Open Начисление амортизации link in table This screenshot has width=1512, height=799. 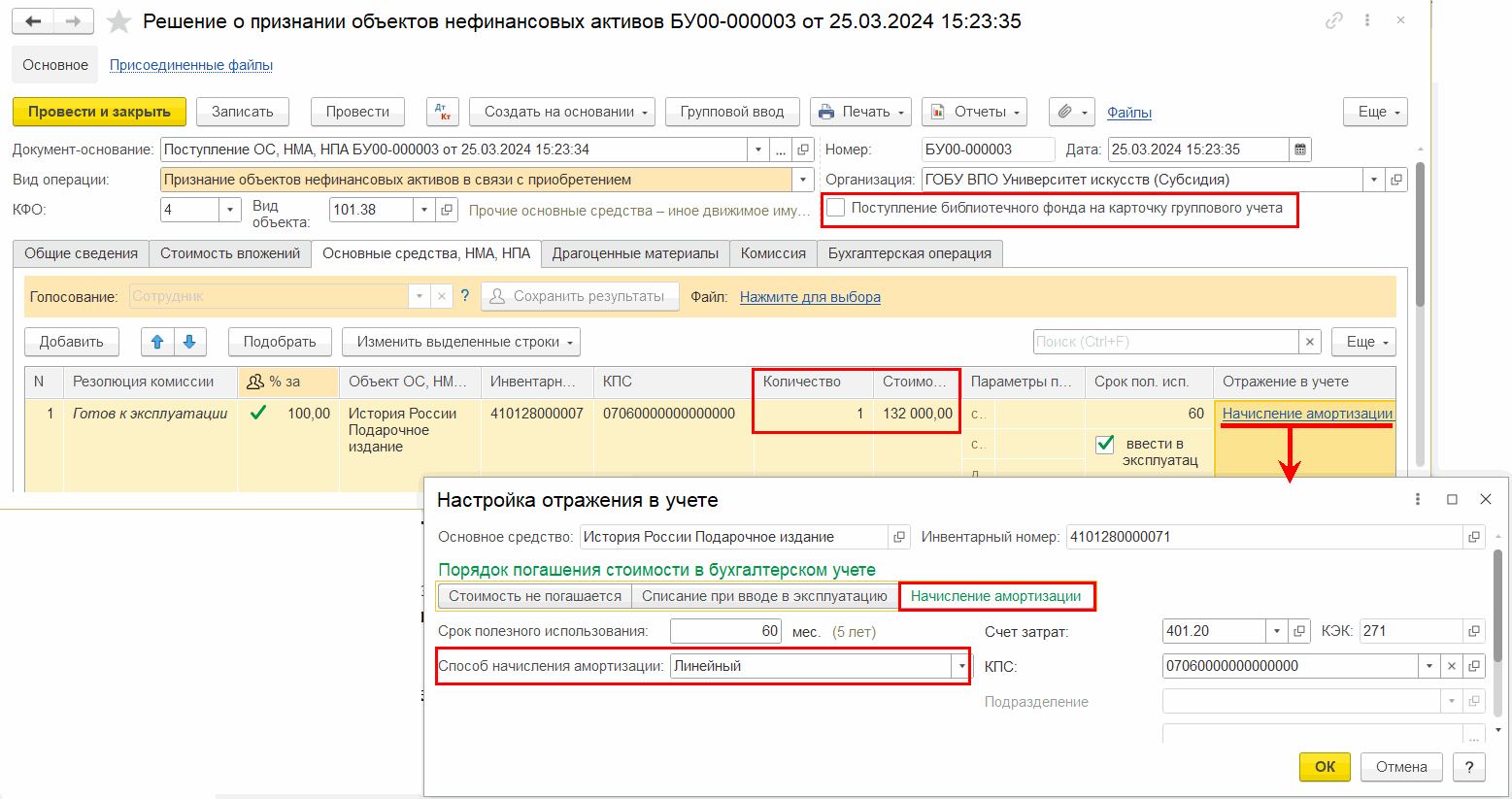point(1307,414)
